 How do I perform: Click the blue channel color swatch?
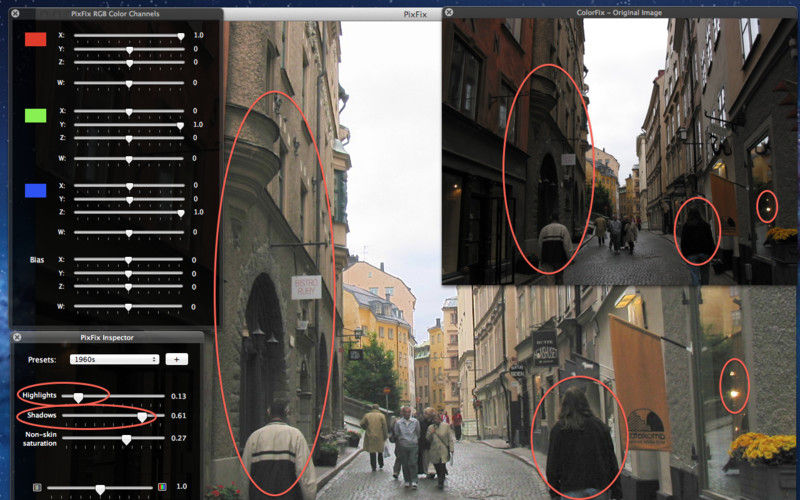(x=36, y=190)
